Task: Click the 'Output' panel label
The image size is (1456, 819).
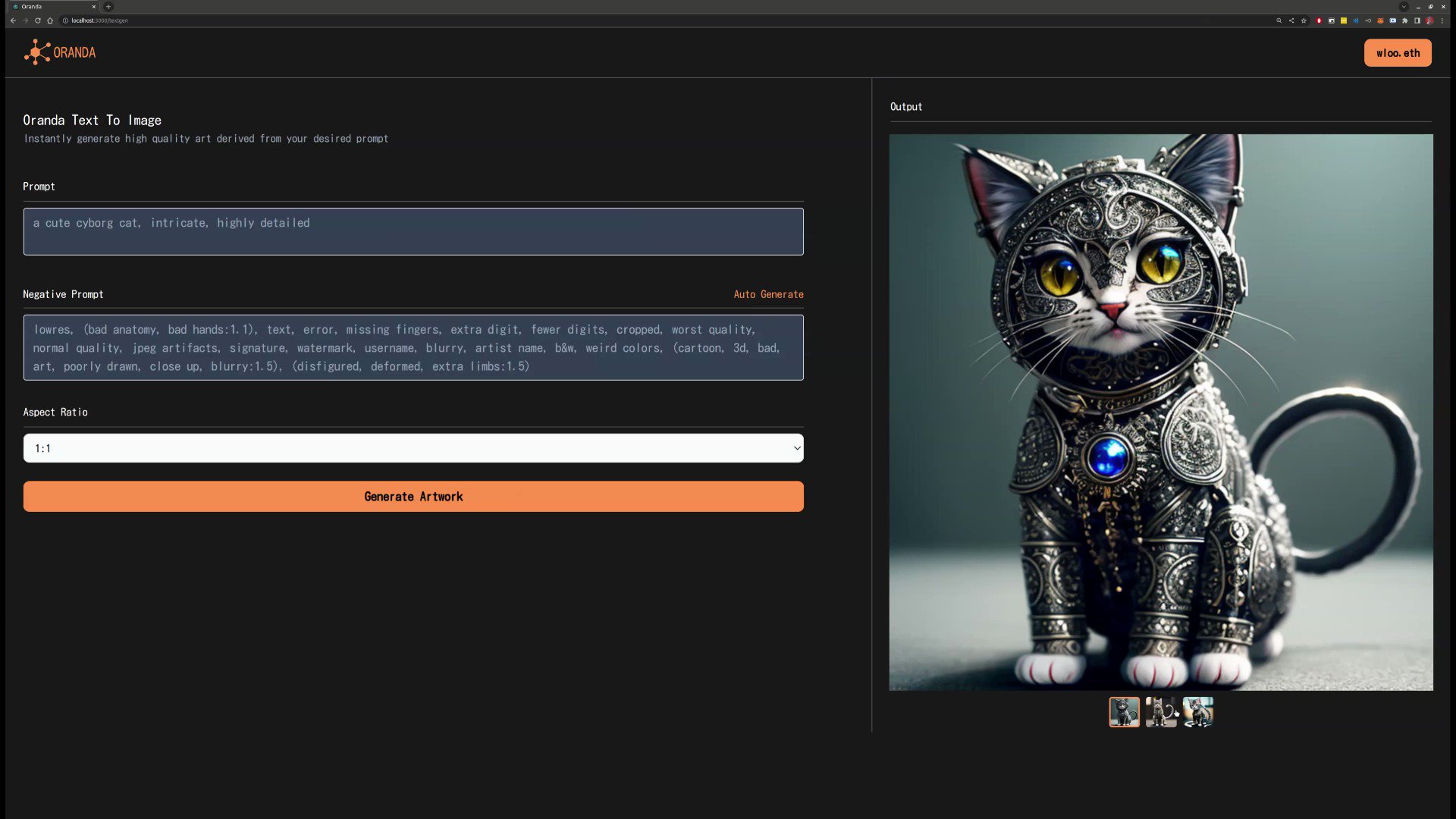Action: tap(906, 107)
